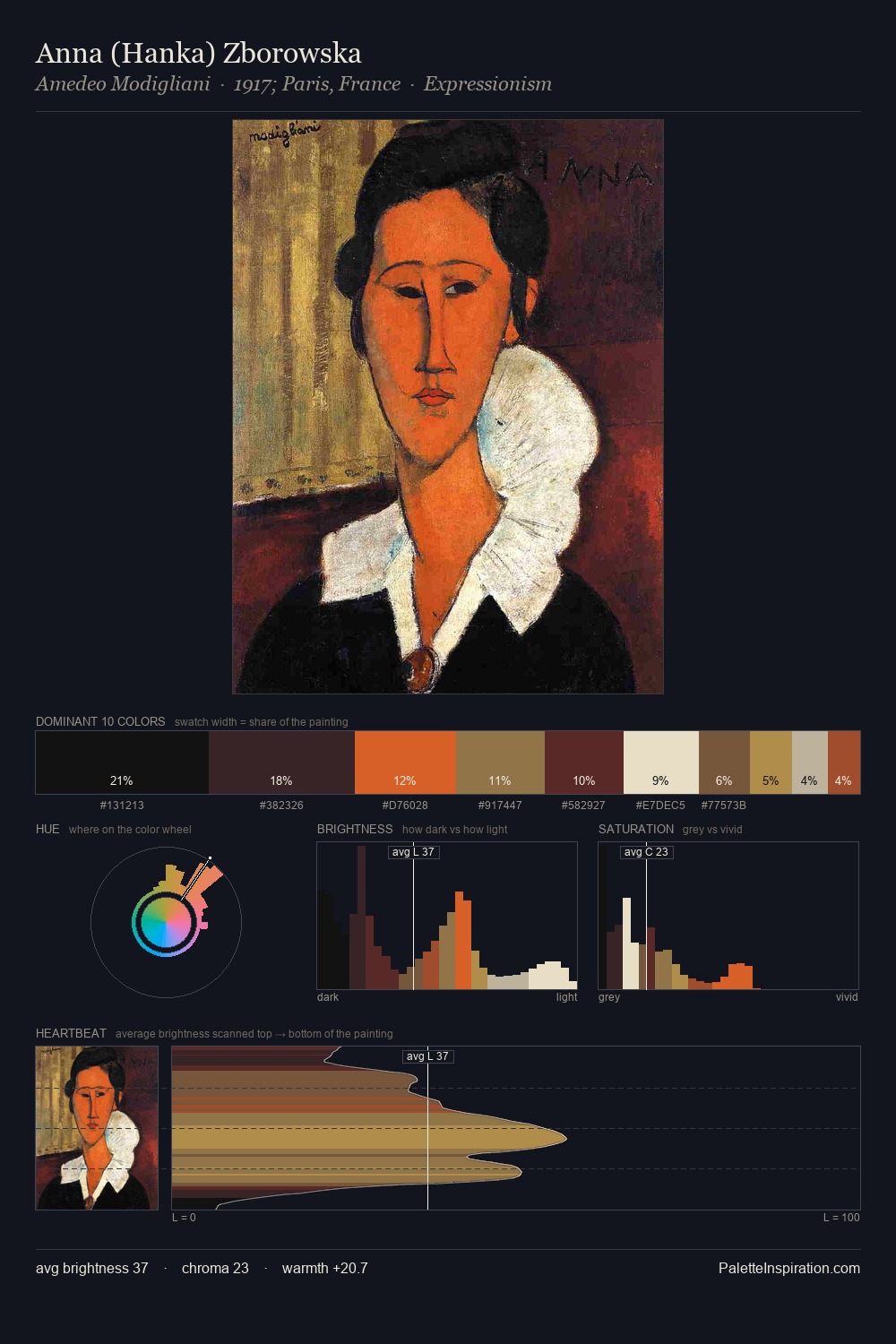Screen dimensions: 896x1344
Task: Click the 'grey' axis label
Action: [x=609, y=997]
